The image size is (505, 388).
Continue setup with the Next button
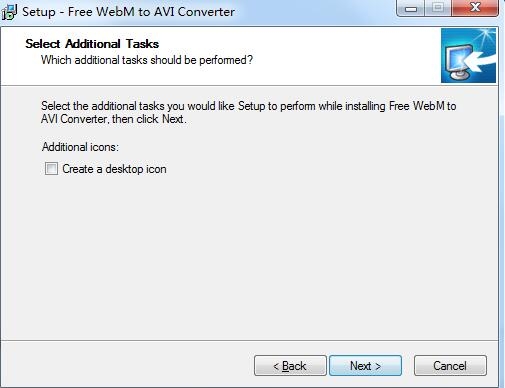pyautogui.click(x=365, y=366)
